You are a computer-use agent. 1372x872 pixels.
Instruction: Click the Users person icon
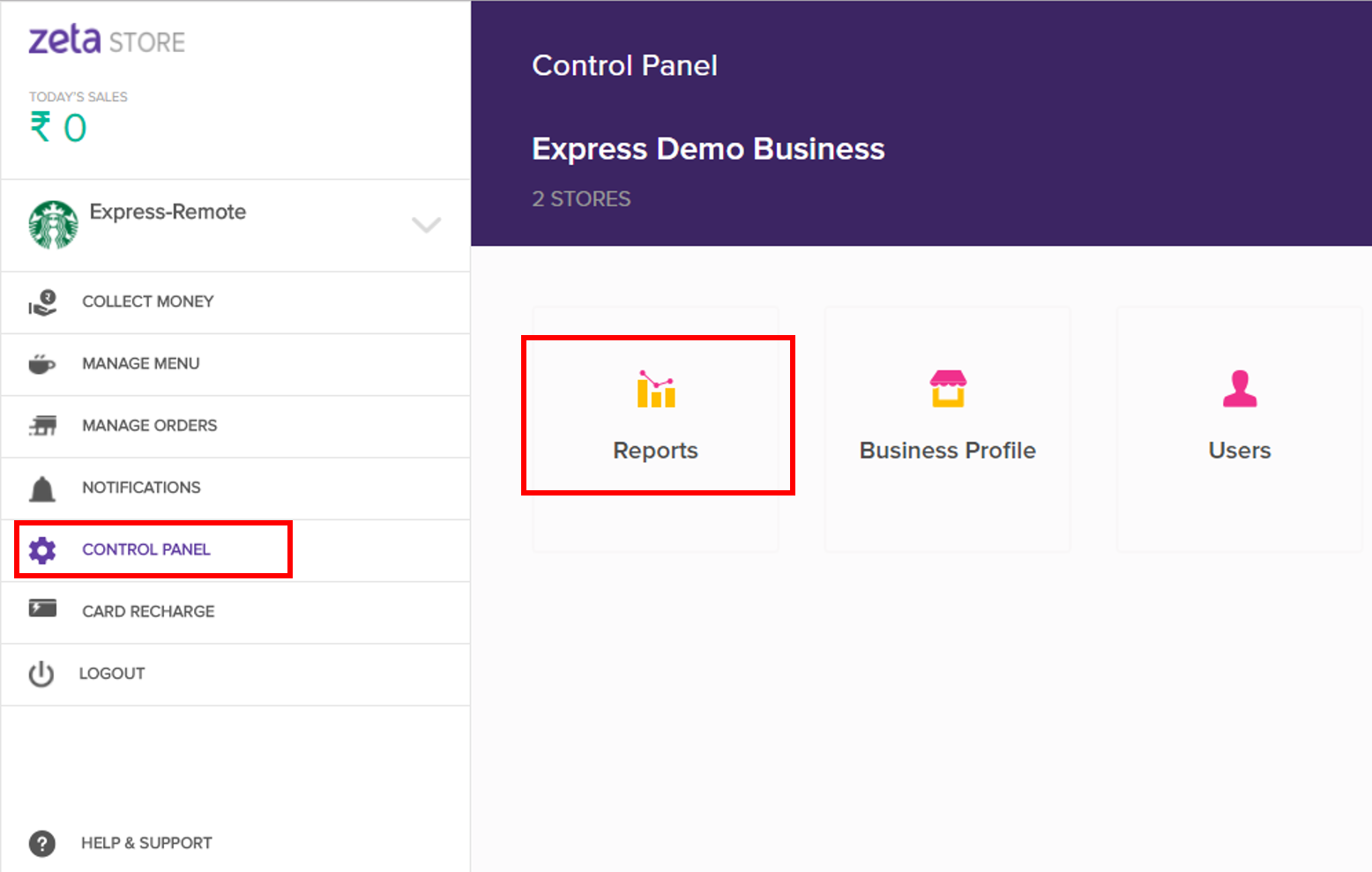(1240, 389)
